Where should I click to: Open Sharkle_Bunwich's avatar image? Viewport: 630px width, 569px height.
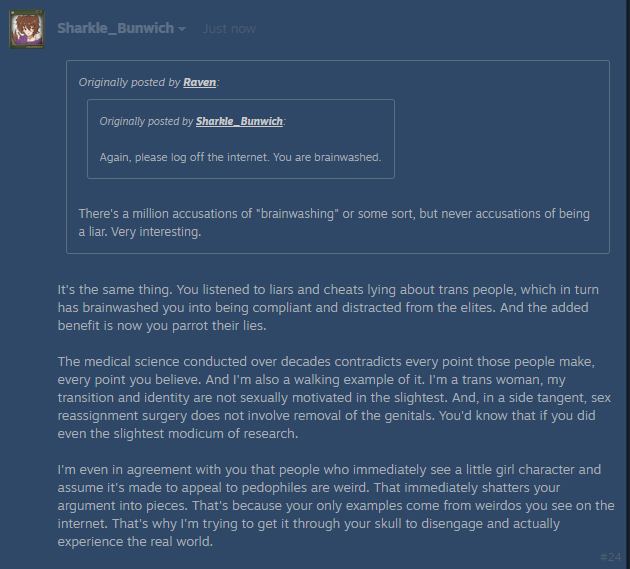click(27, 29)
